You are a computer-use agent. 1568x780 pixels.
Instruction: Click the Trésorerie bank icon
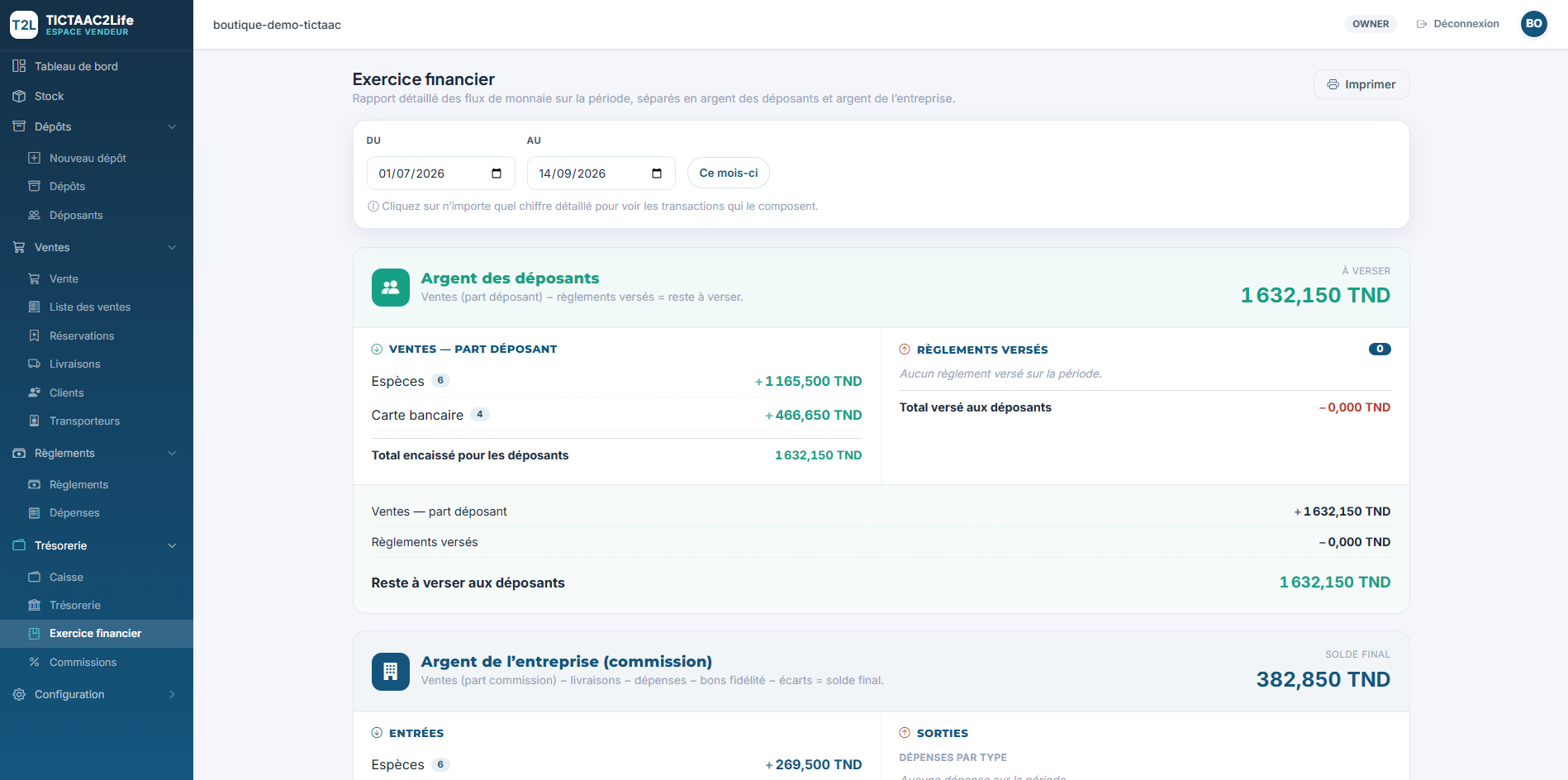pos(34,605)
